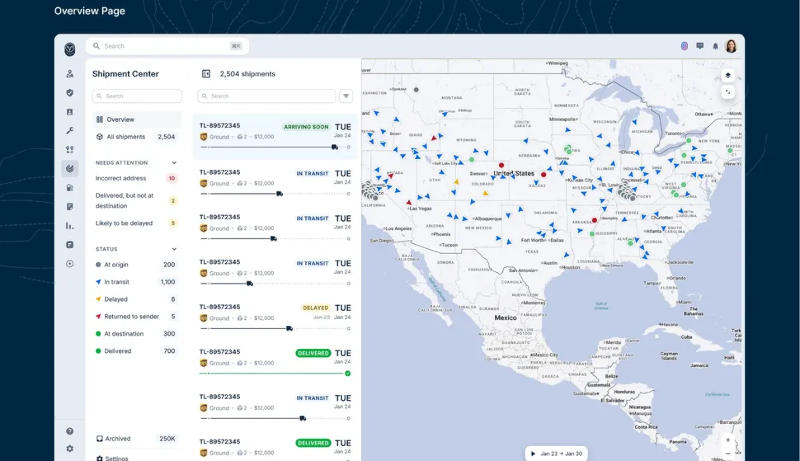Screen dimensions: 800x461
Task: Select the Overview menu item
Action: [x=137, y=119]
